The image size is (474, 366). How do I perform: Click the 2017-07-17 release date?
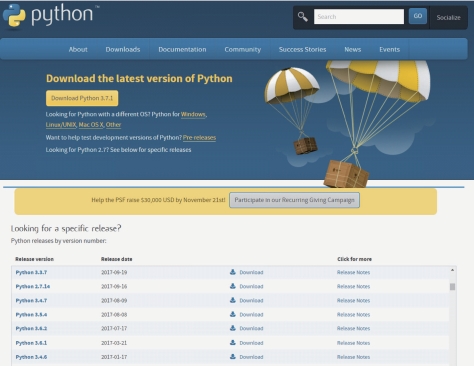pyautogui.click(x=114, y=328)
